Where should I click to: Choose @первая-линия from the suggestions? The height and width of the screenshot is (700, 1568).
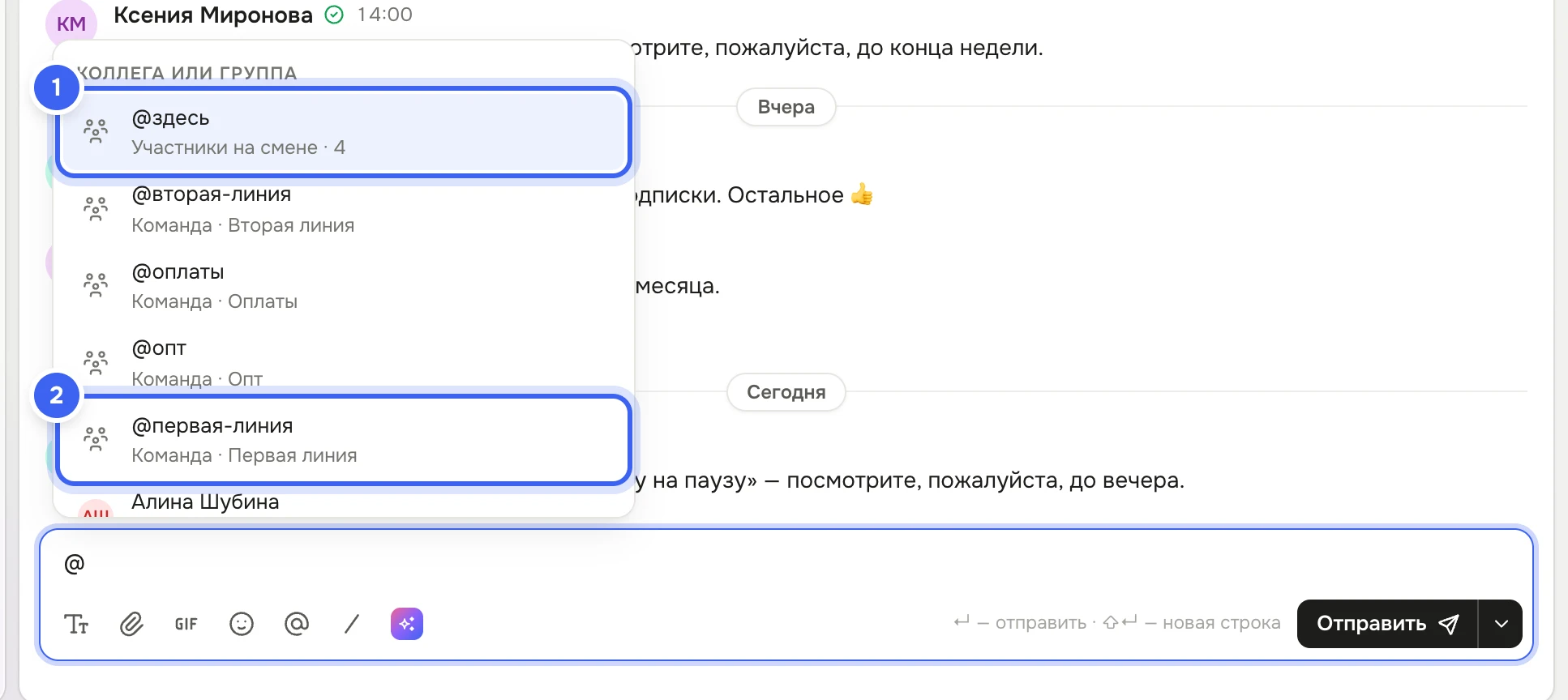coord(344,440)
